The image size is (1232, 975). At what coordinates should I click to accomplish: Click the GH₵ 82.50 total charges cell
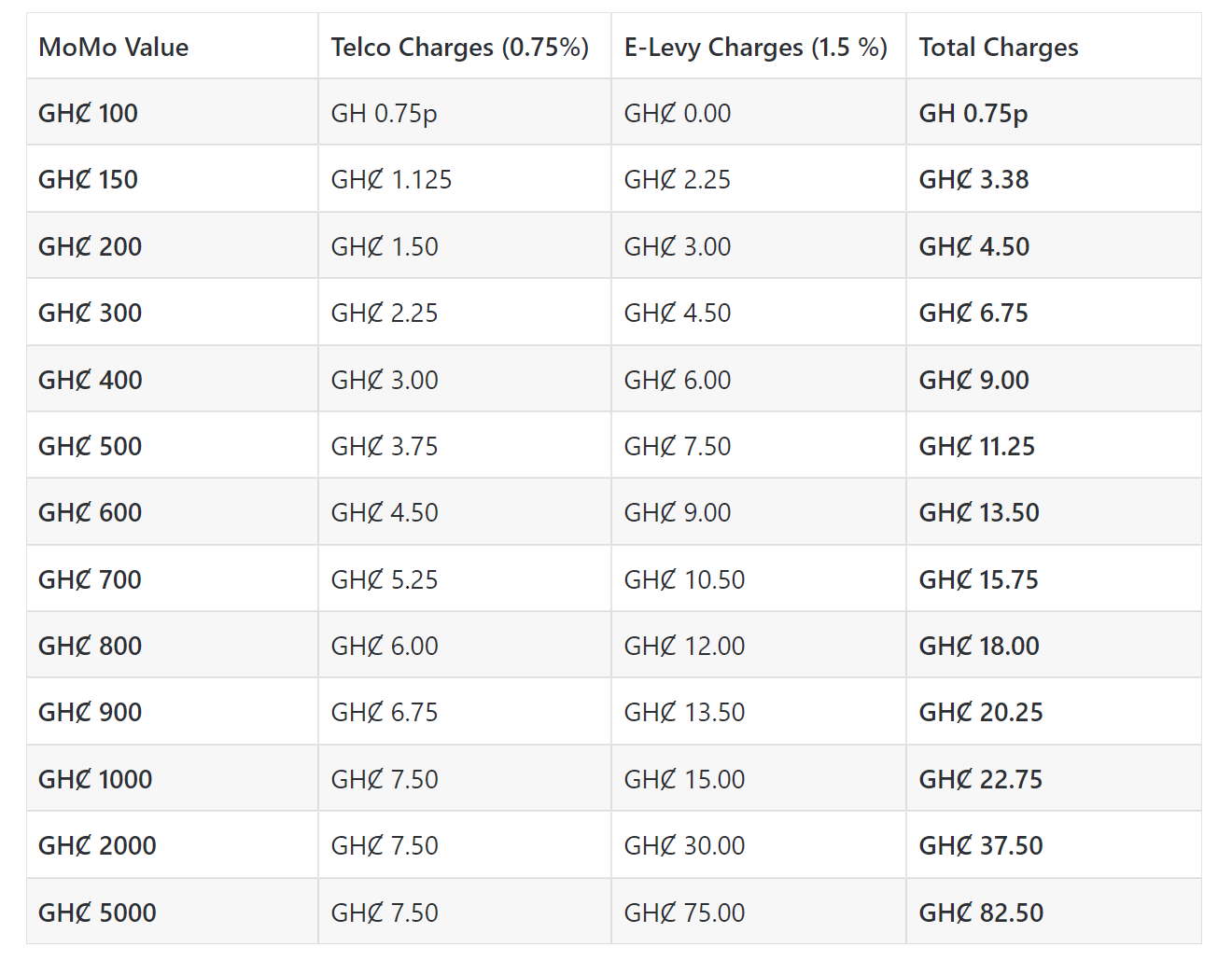point(980,913)
